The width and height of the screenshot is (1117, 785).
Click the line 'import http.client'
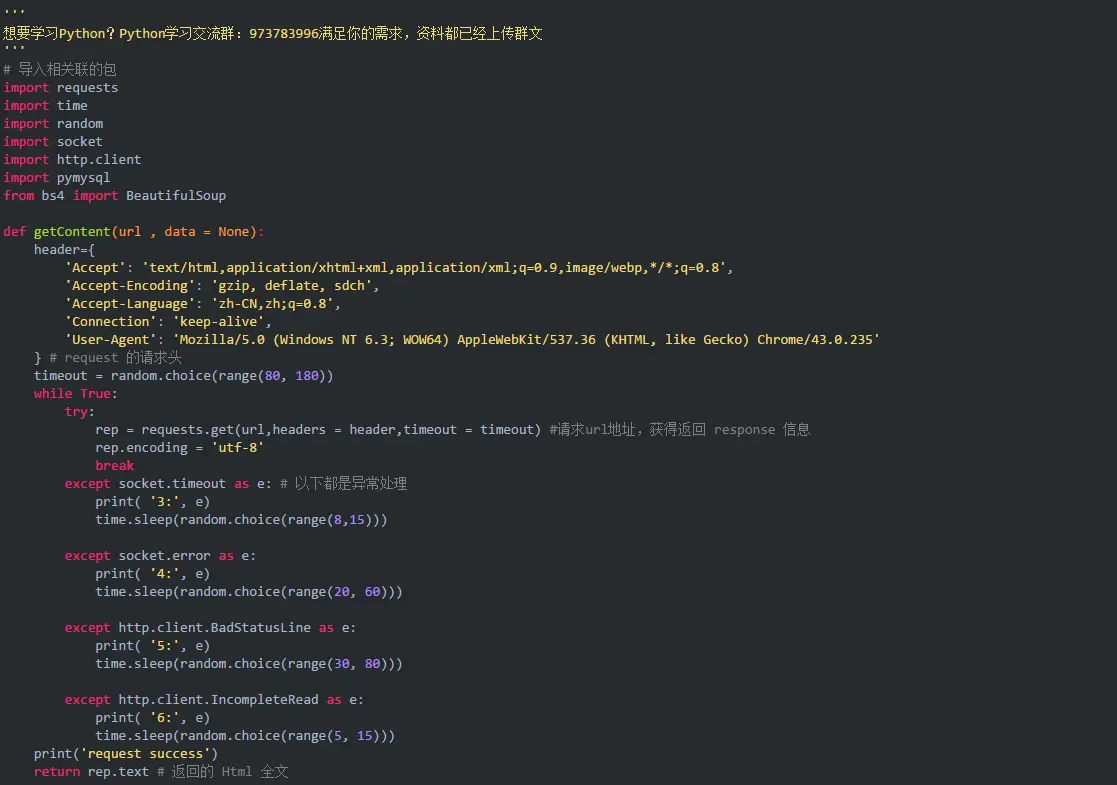point(72,160)
